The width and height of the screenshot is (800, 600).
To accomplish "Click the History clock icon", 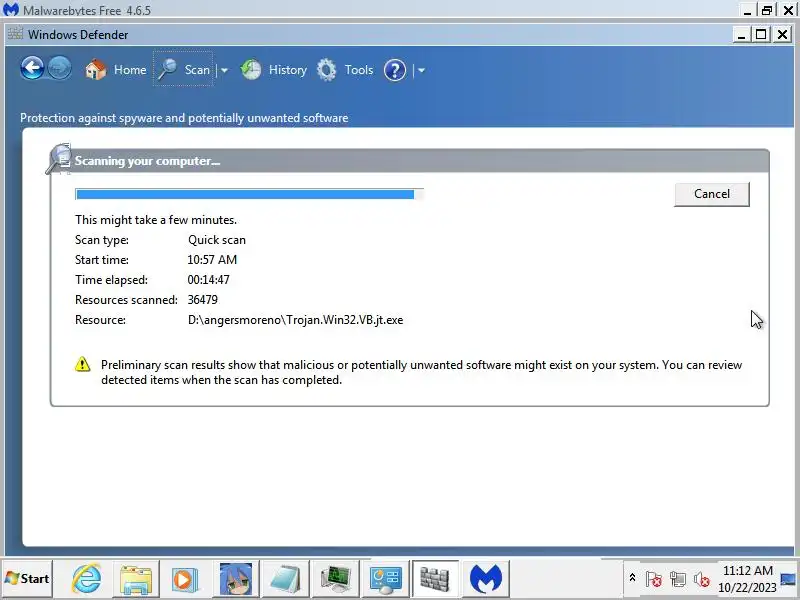I will pyautogui.click(x=251, y=69).
